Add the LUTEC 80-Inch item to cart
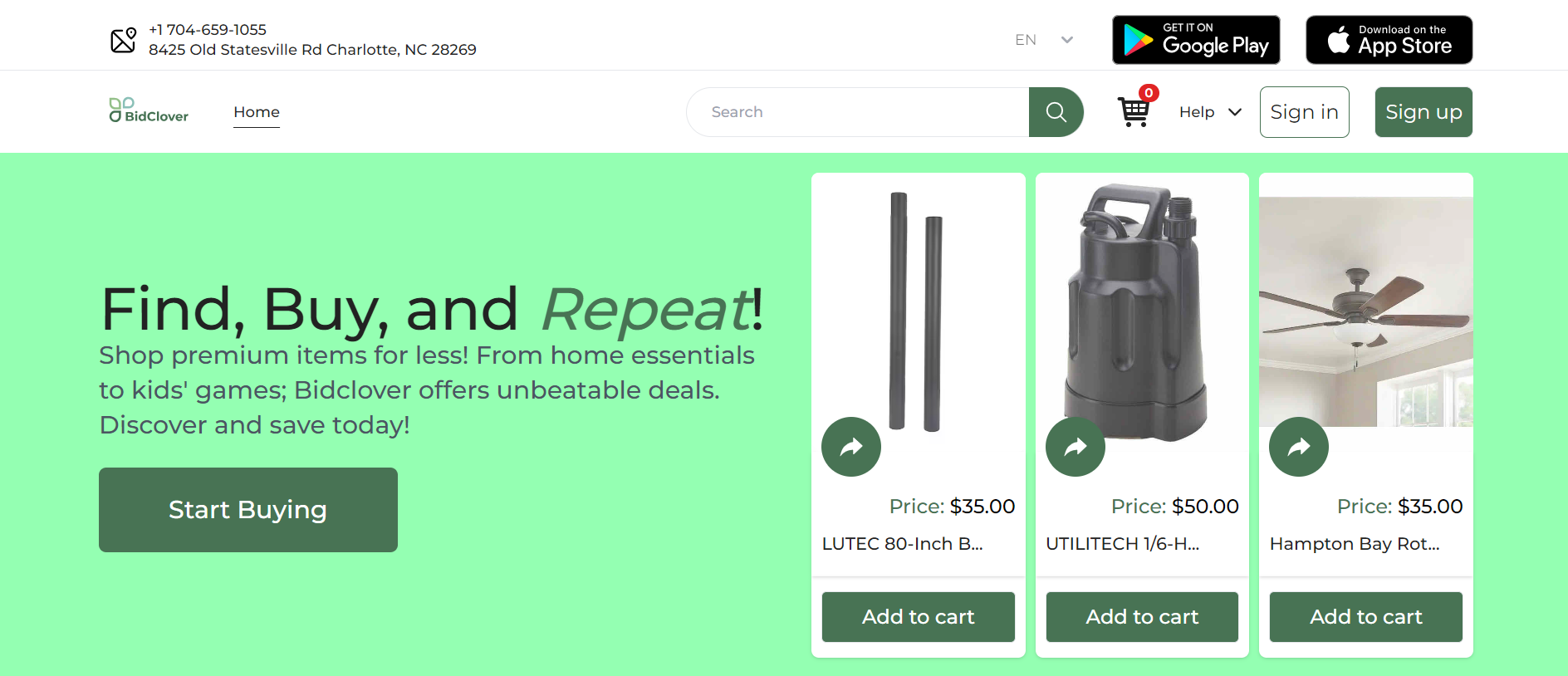This screenshot has height=676, width=1568. pyautogui.click(x=919, y=617)
